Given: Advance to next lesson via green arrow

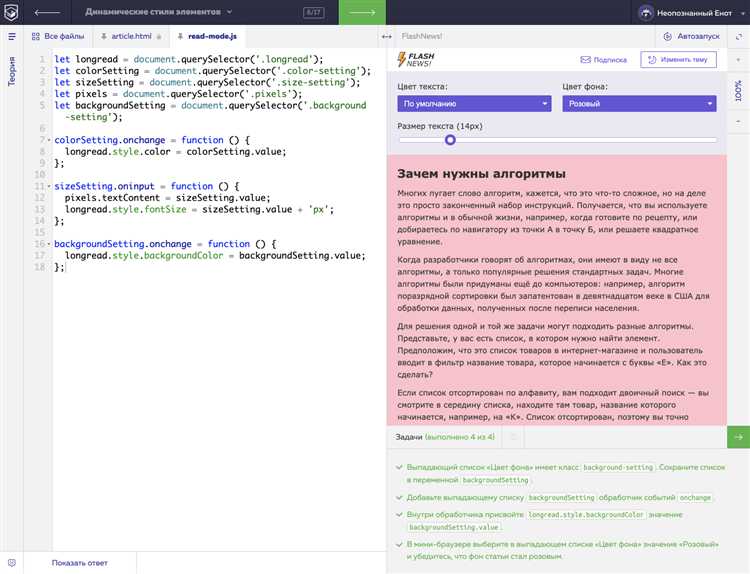Looking at the screenshot, I should click(x=363, y=12).
